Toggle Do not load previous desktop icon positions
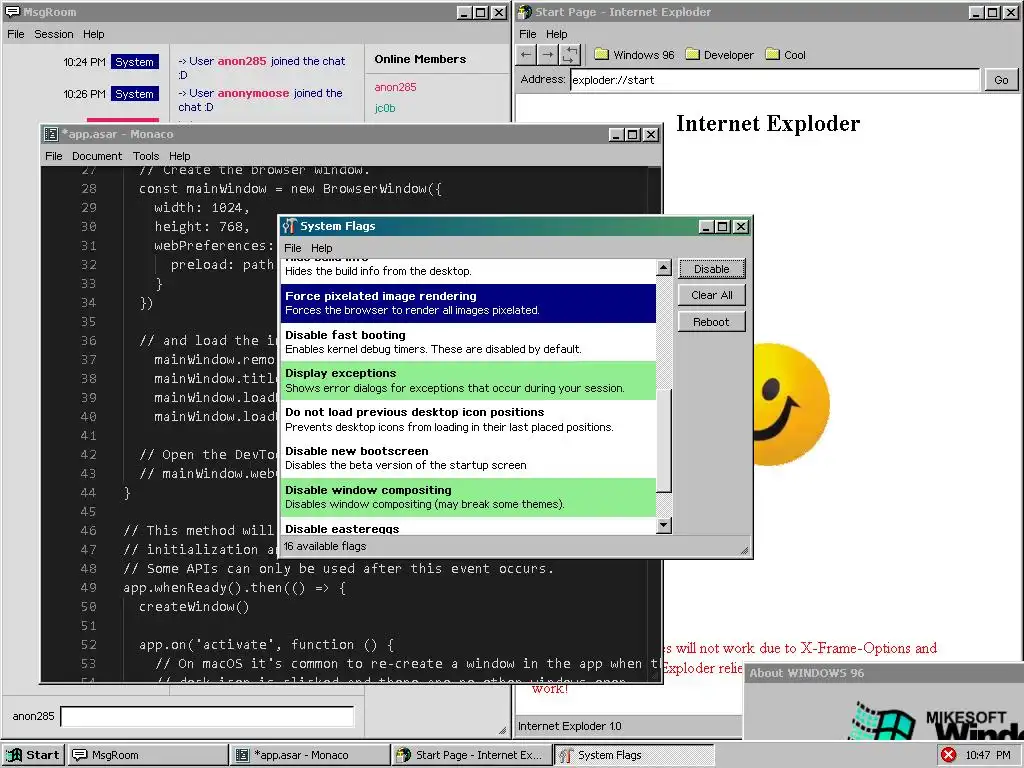The height and width of the screenshot is (768, 1024). tap(468, 419)
